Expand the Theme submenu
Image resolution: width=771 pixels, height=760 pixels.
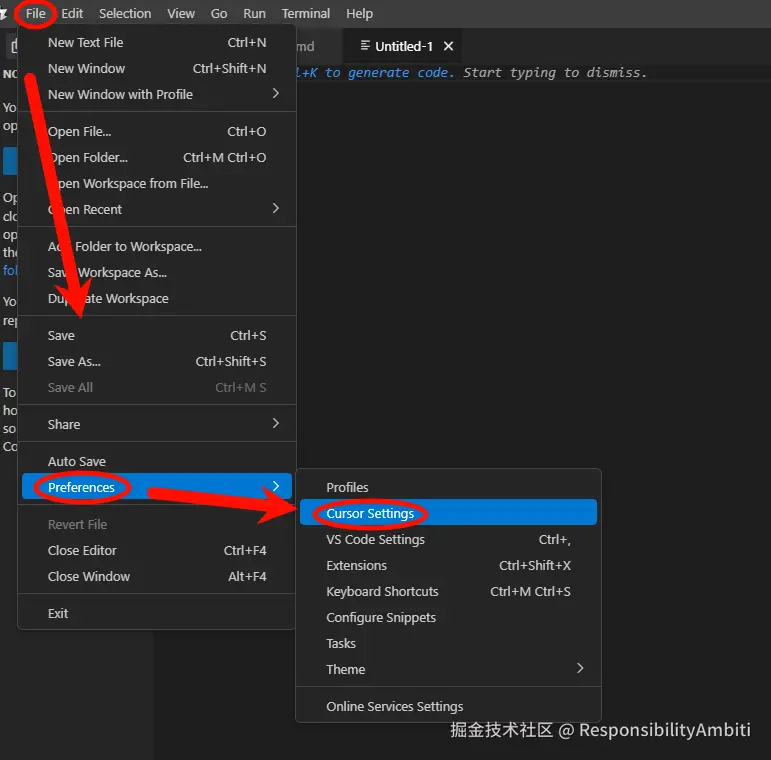pyautogui.click(x=448, y=670)
